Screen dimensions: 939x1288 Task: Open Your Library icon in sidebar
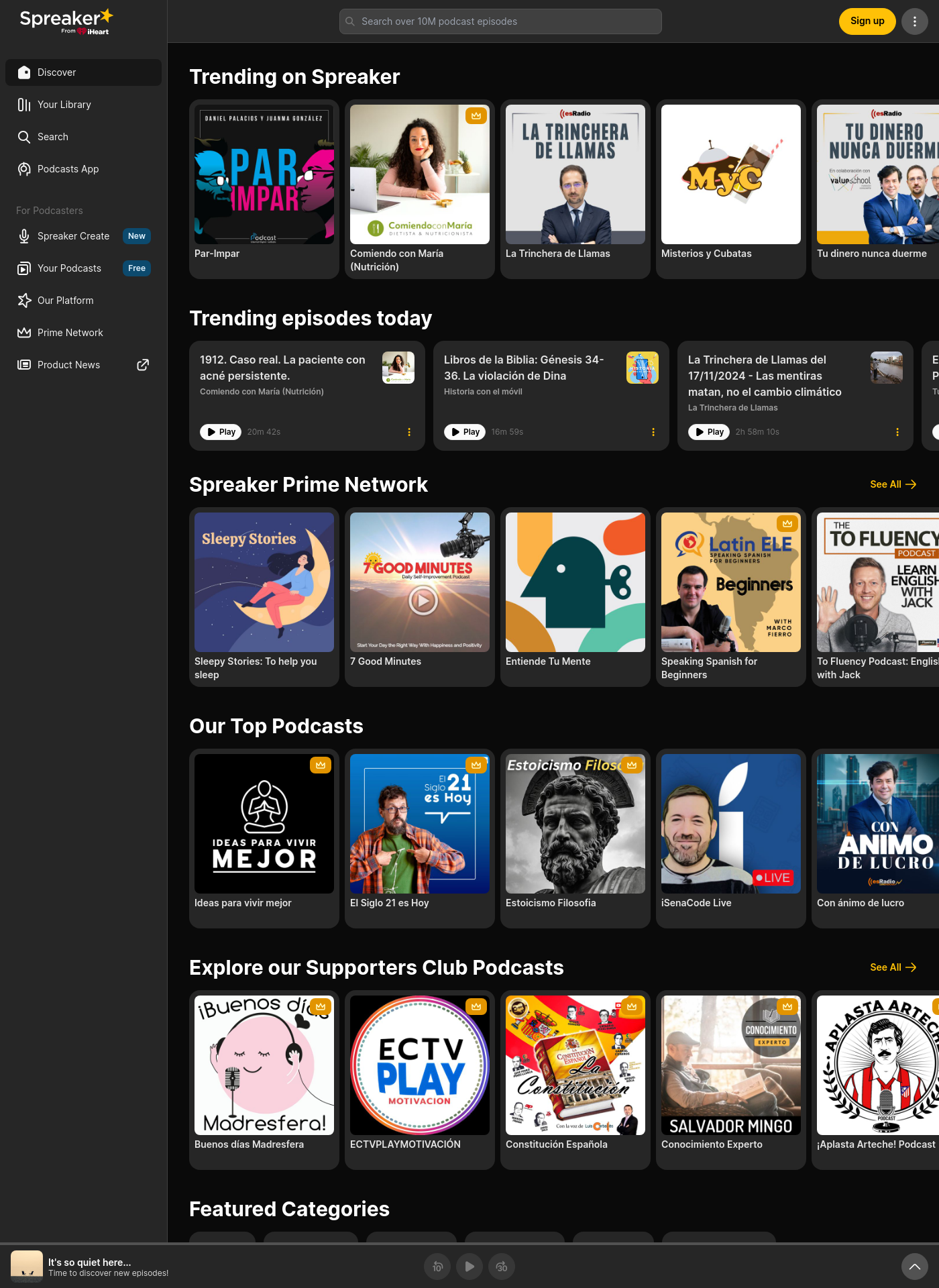(24, 105)
